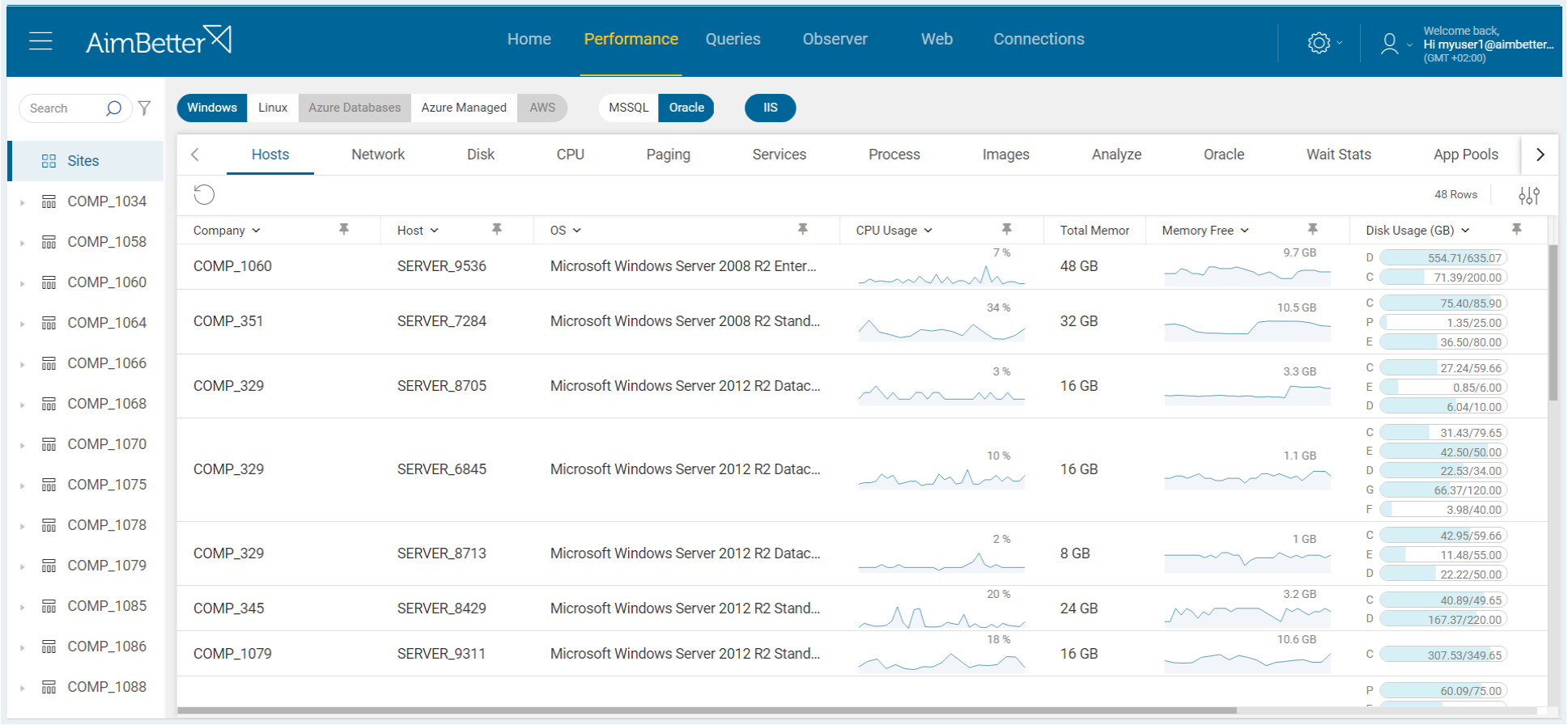Click the settings gear icon
Image resolution: width=1568 pixels, height=725 pixels.
tap(1319, 43)
